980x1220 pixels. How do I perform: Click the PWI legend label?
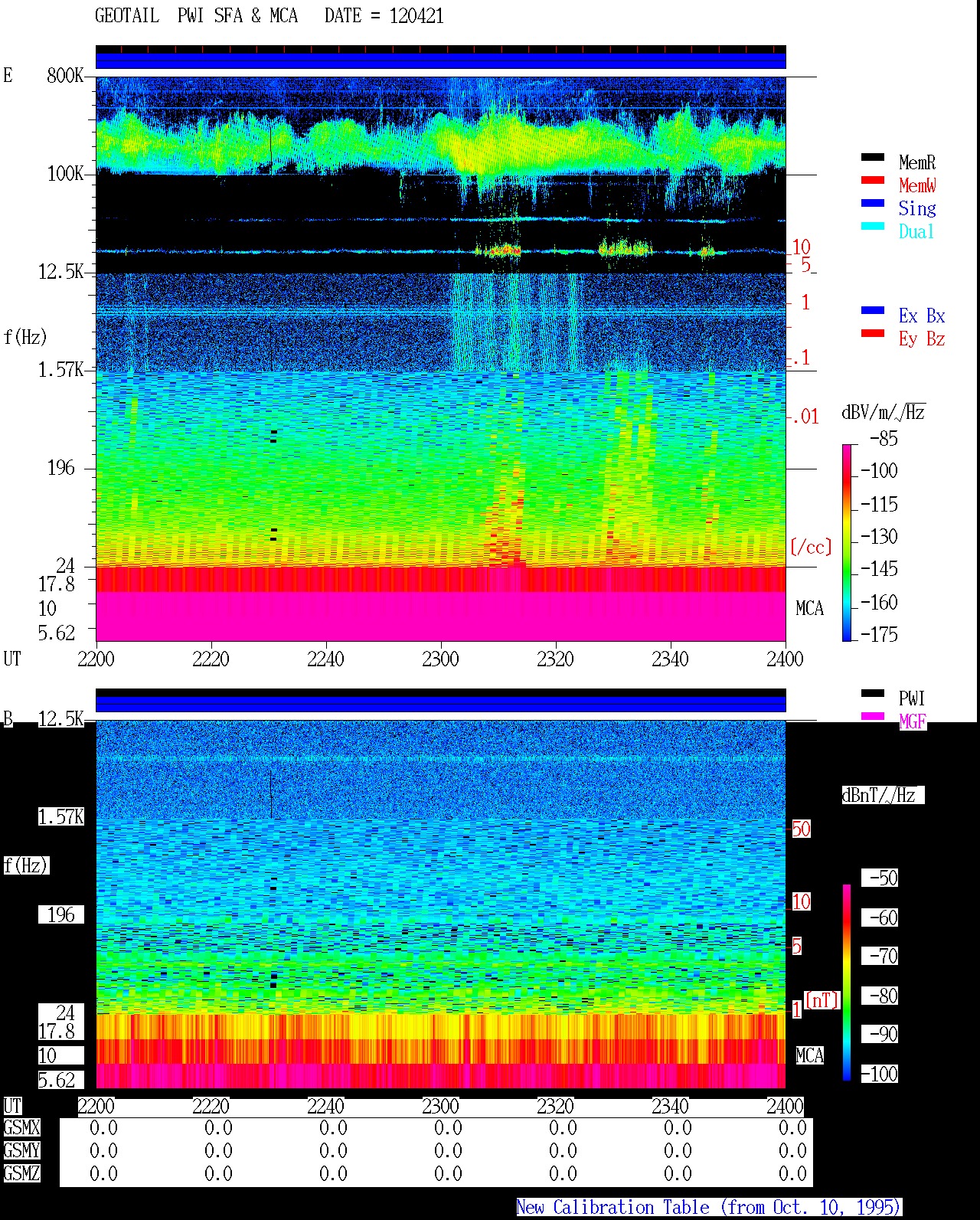tap(912, 698)
